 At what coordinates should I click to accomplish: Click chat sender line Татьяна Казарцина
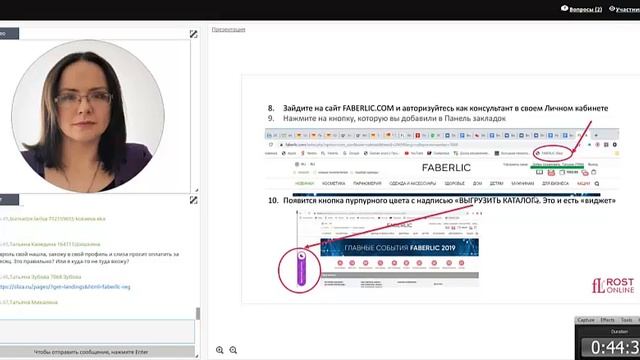pos(50,244)
